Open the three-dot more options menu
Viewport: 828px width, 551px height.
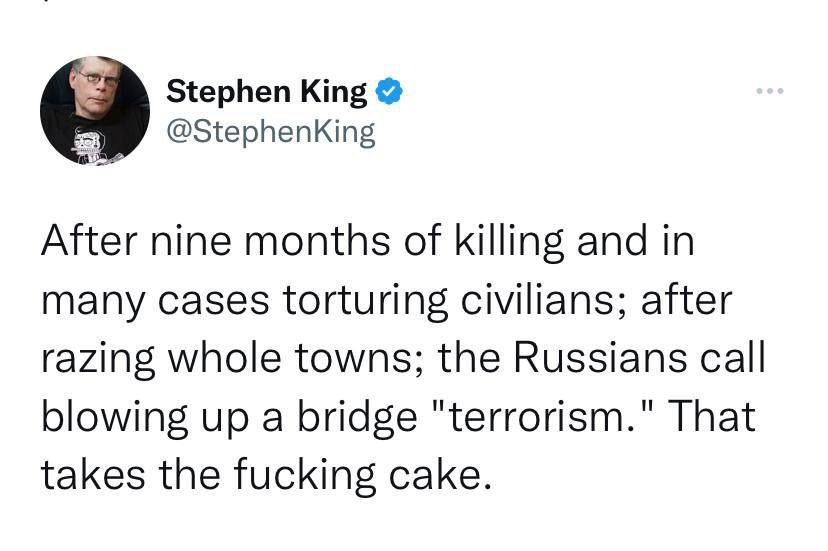(x=770, y=92)
